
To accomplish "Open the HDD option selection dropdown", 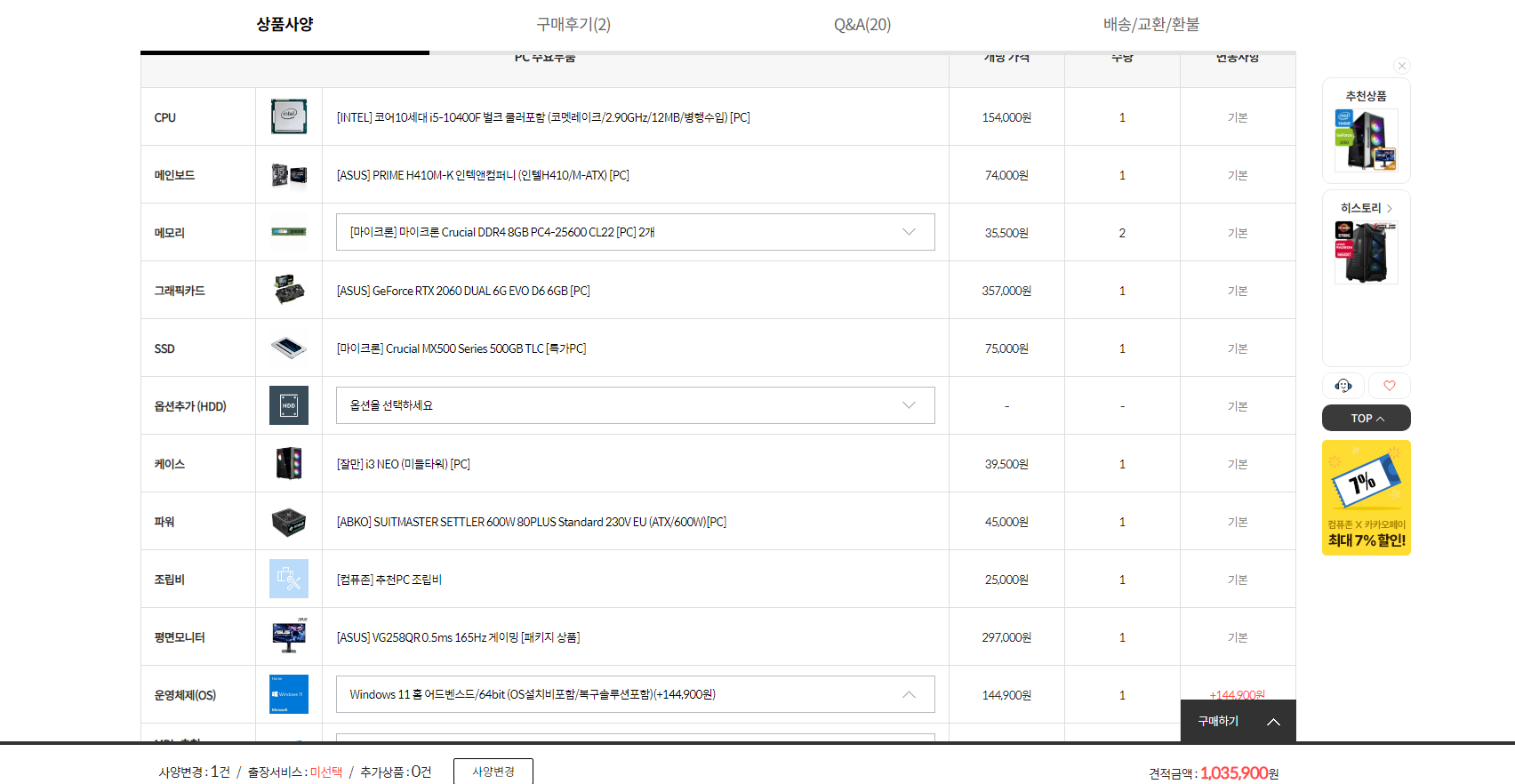I will pos(636,405).
